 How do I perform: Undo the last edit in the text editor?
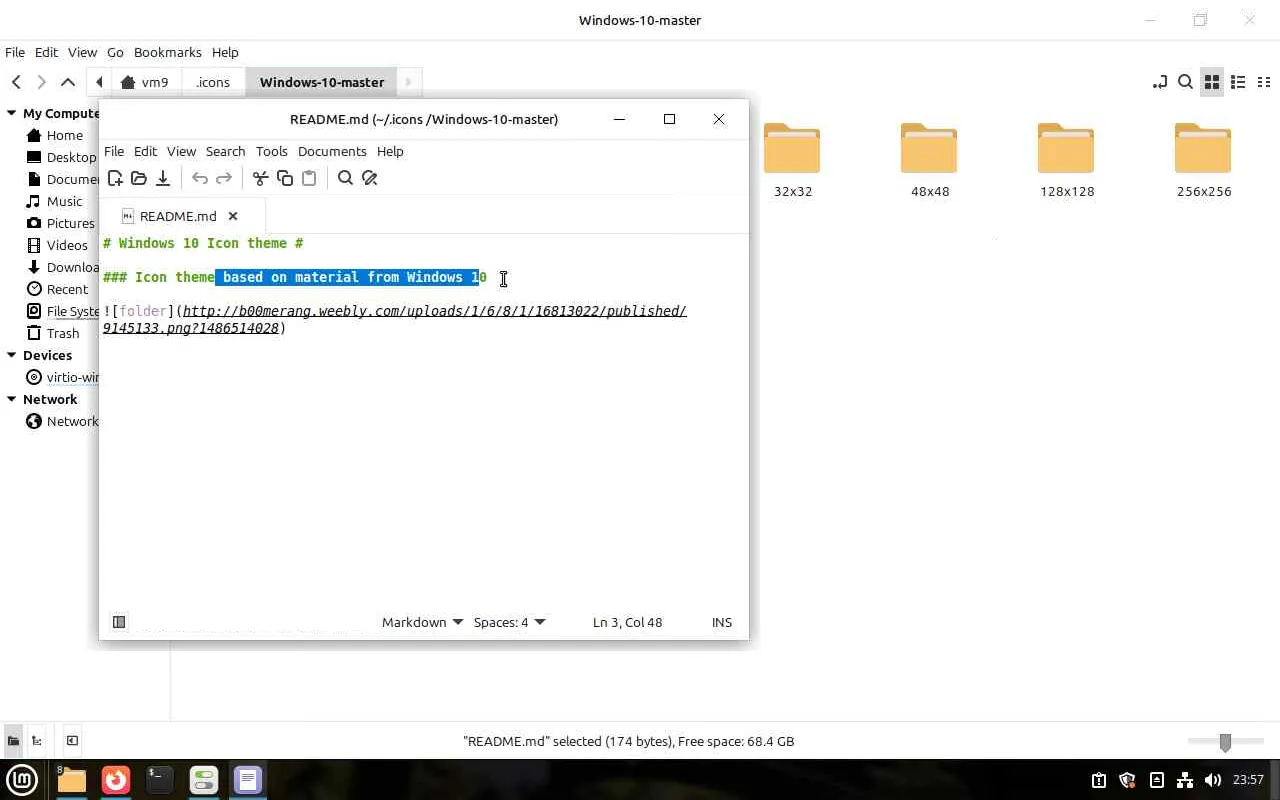click(200, 178)
